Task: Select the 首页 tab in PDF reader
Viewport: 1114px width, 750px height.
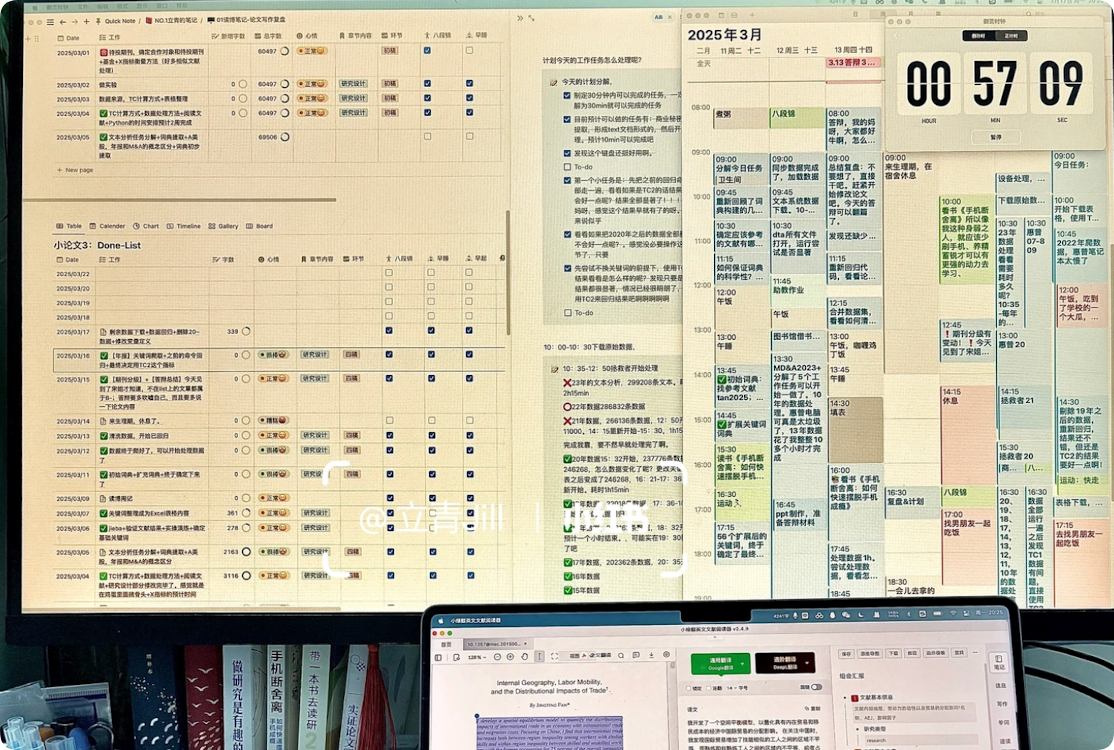Action: coord(446,643)
